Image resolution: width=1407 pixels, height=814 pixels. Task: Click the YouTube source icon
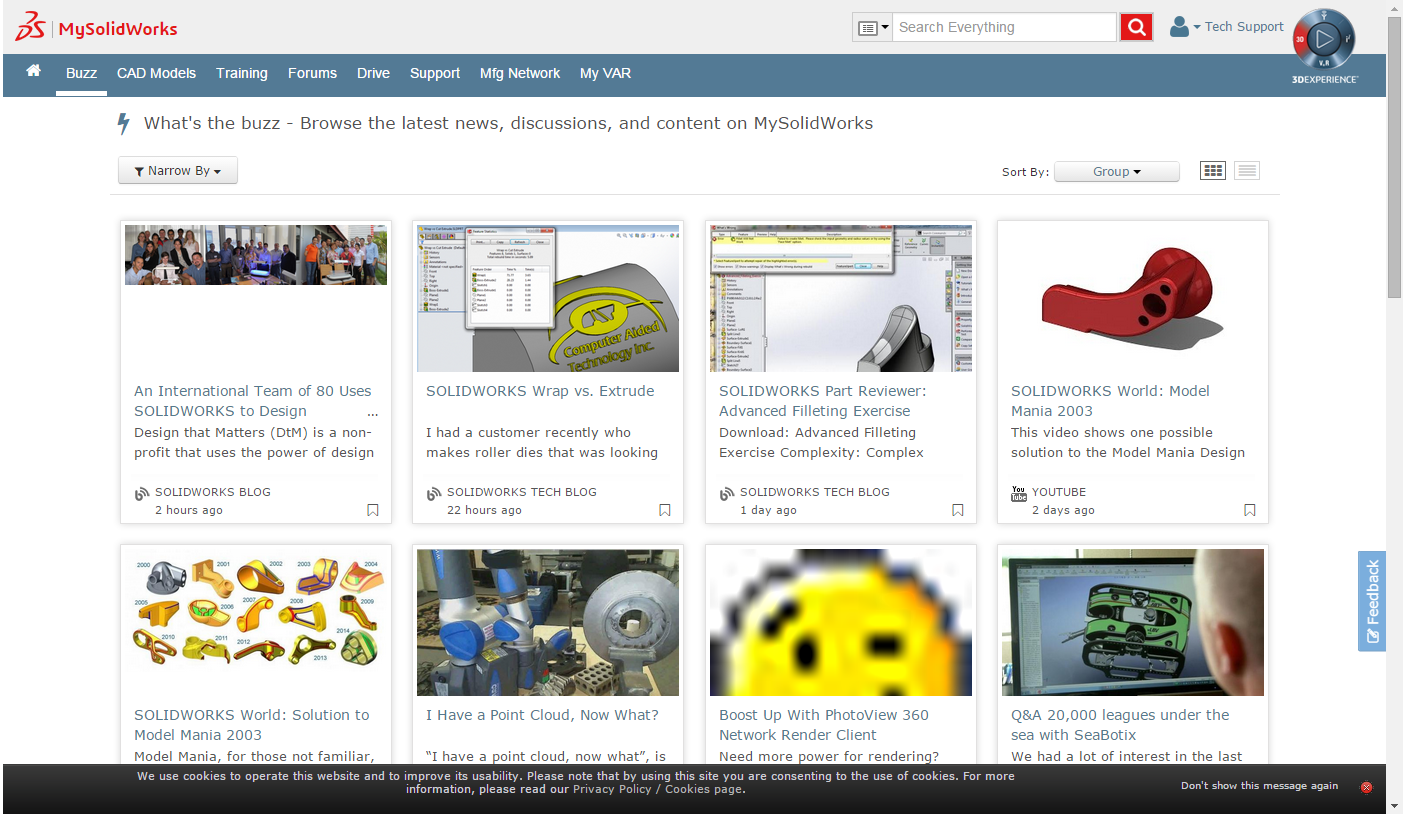pos(1019,493)
